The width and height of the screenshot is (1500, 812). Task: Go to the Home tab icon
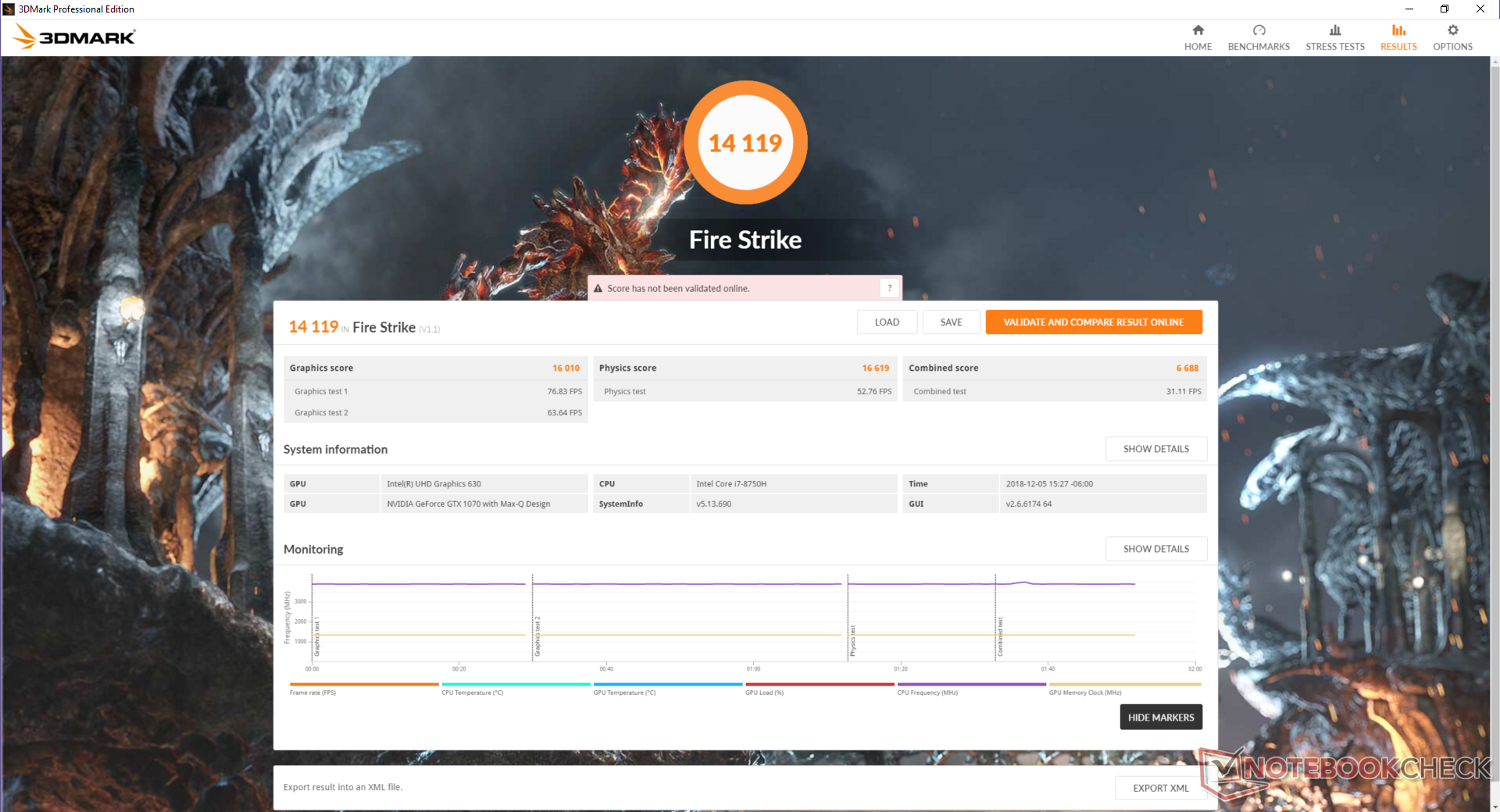1198,30
